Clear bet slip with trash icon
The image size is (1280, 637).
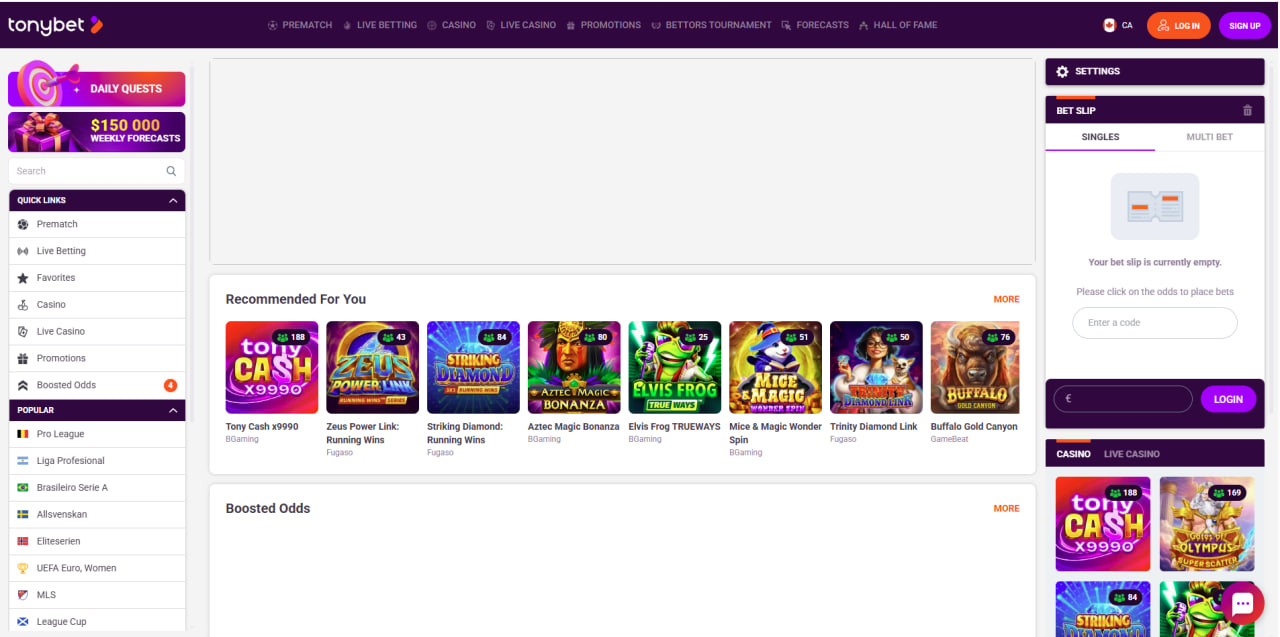click(x=1247, y=111)
